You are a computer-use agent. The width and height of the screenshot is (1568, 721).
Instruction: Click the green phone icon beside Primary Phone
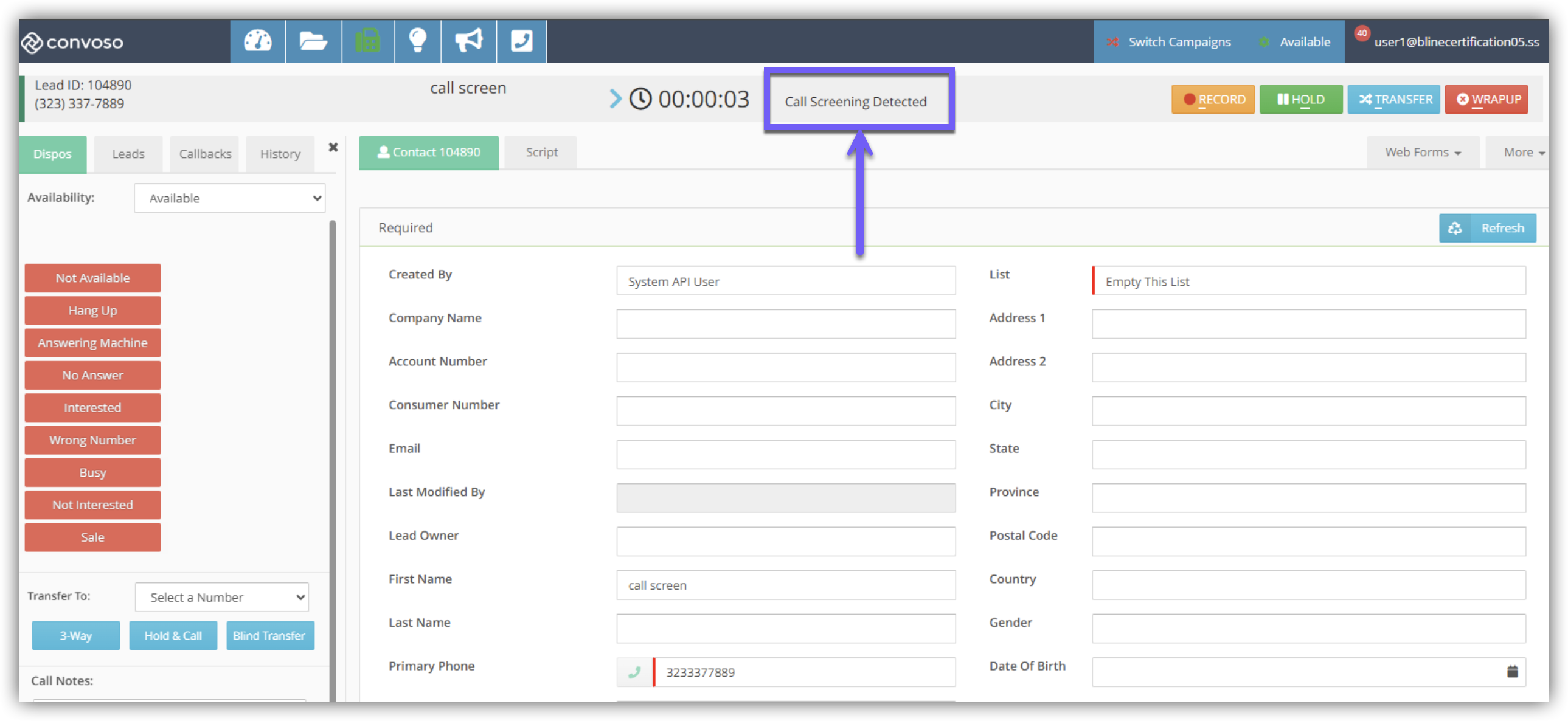click(x=634, y=672)
